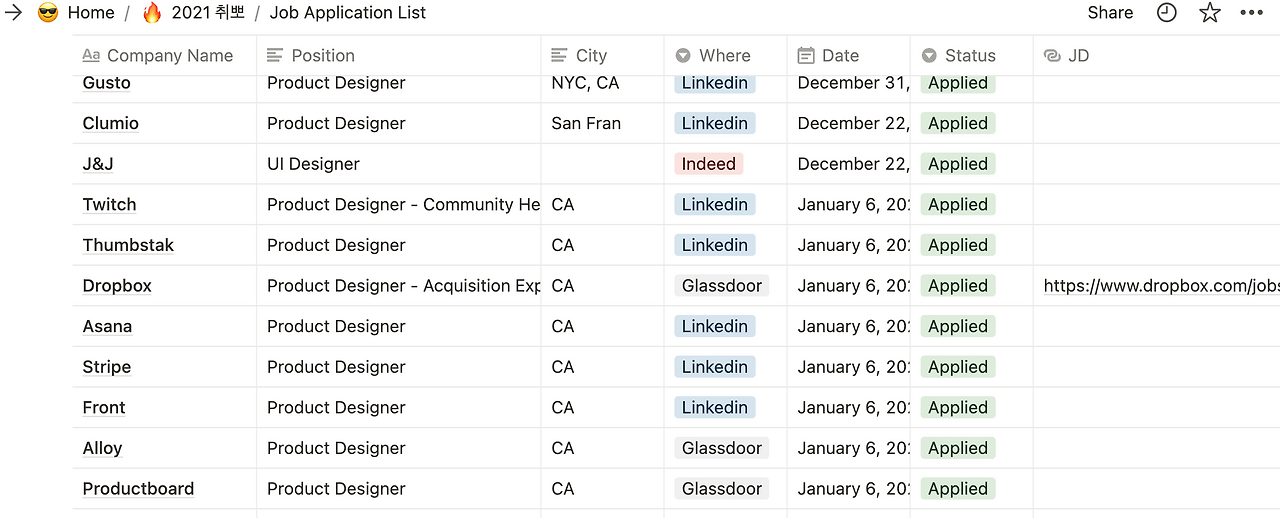Click the Position column header

[322, 56]
